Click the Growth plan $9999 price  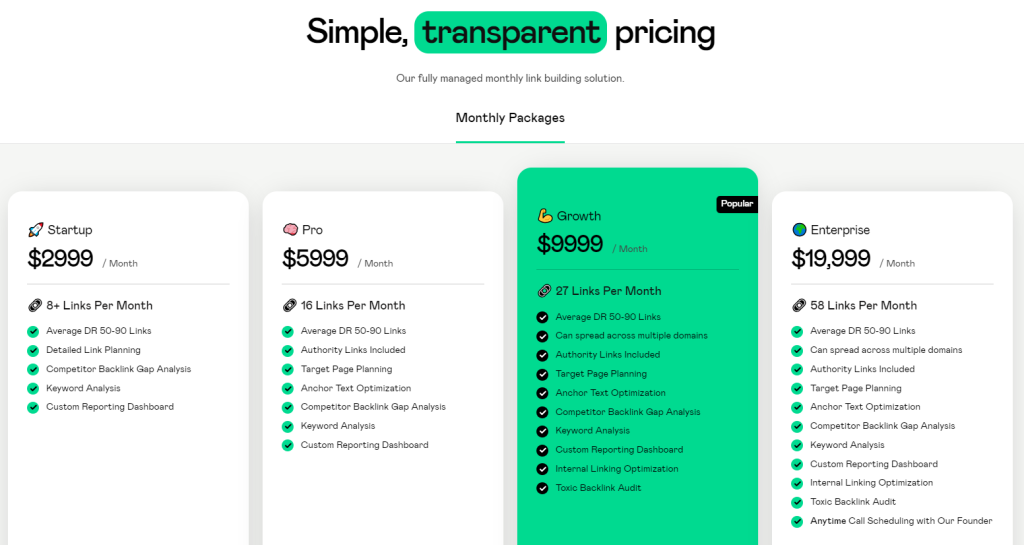click(570, 244)
